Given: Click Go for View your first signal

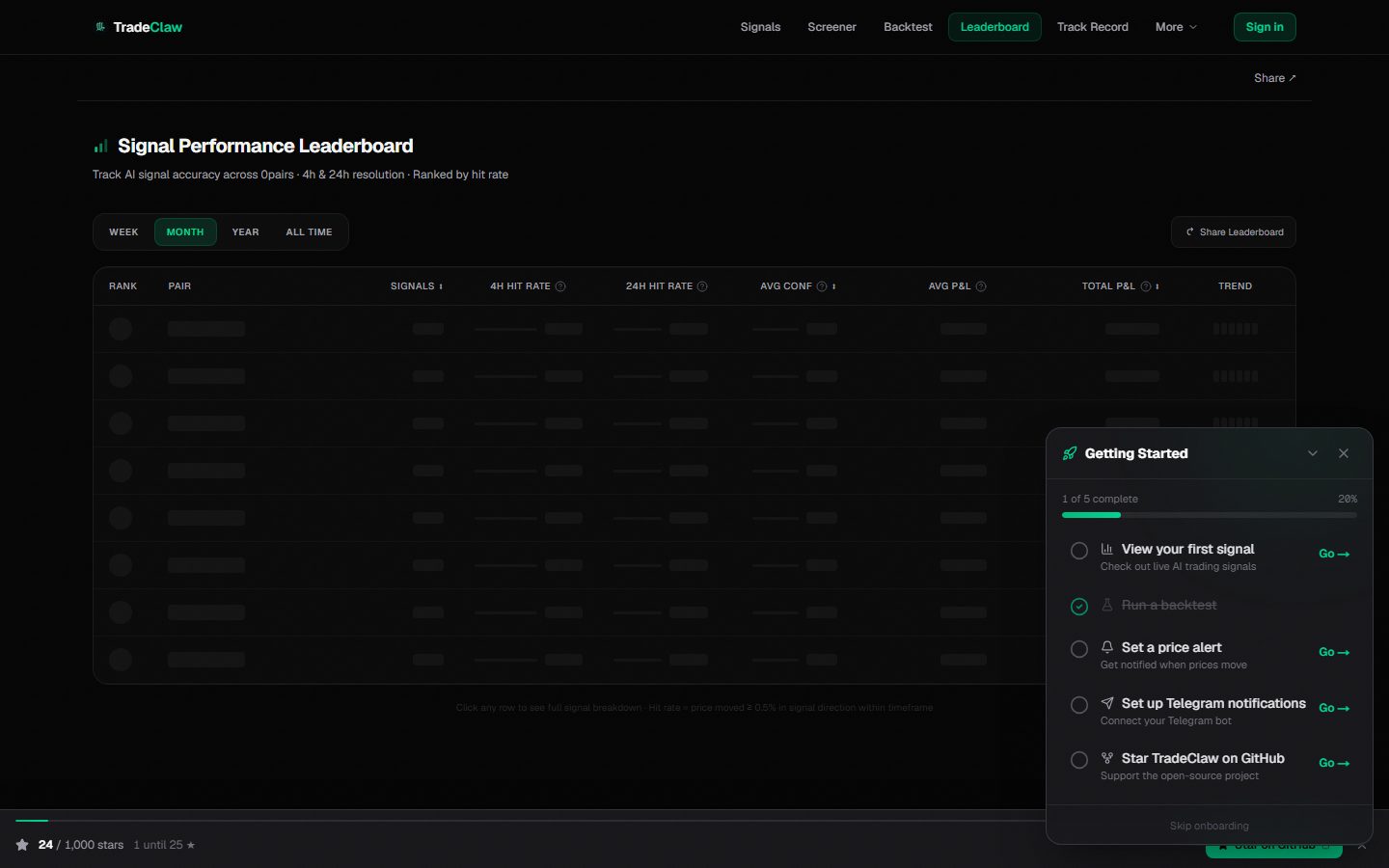Looking at the screenshot, I should click(1334, 554).
